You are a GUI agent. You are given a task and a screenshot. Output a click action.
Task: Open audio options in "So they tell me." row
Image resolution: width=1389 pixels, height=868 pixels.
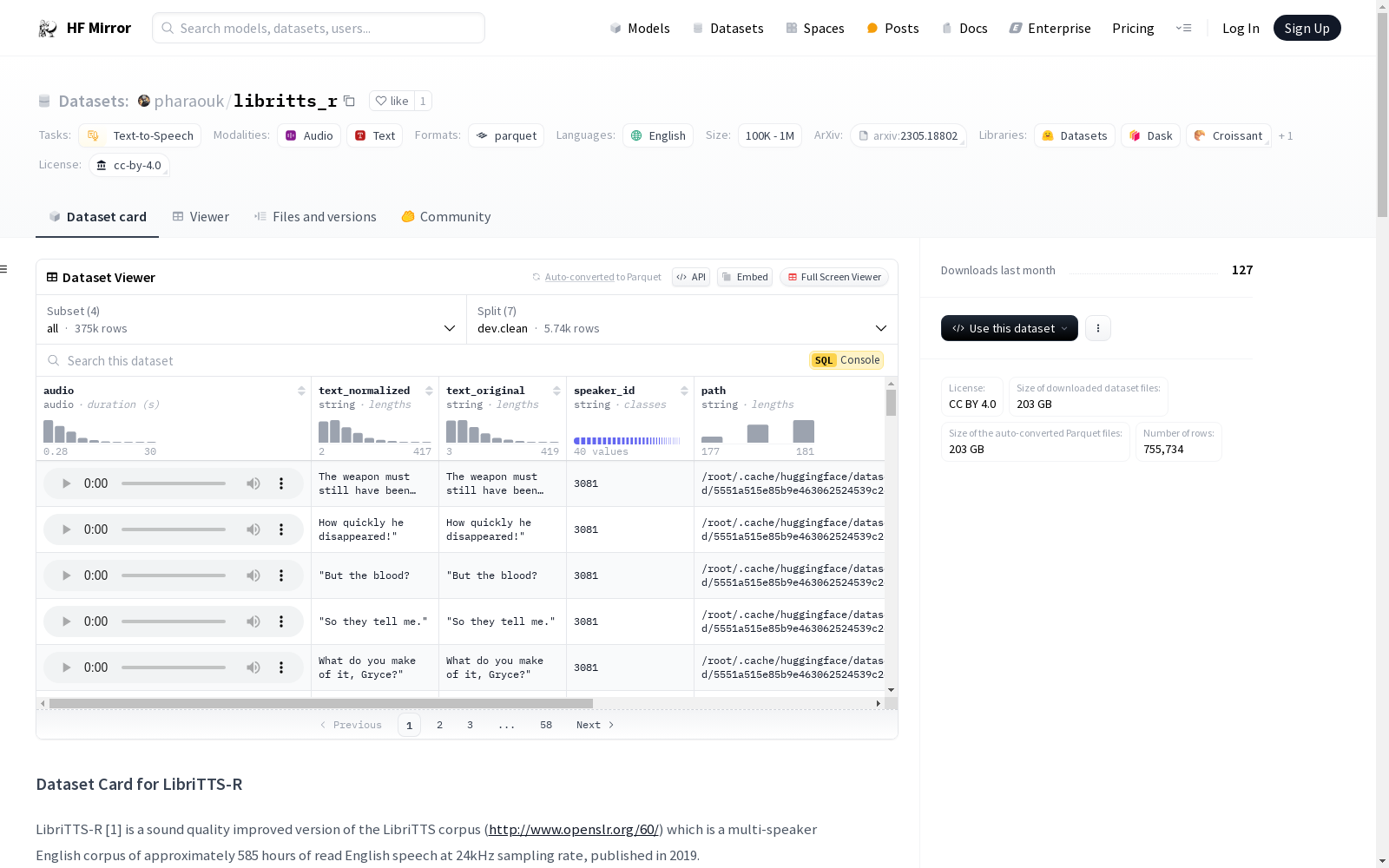click(281, 621)
